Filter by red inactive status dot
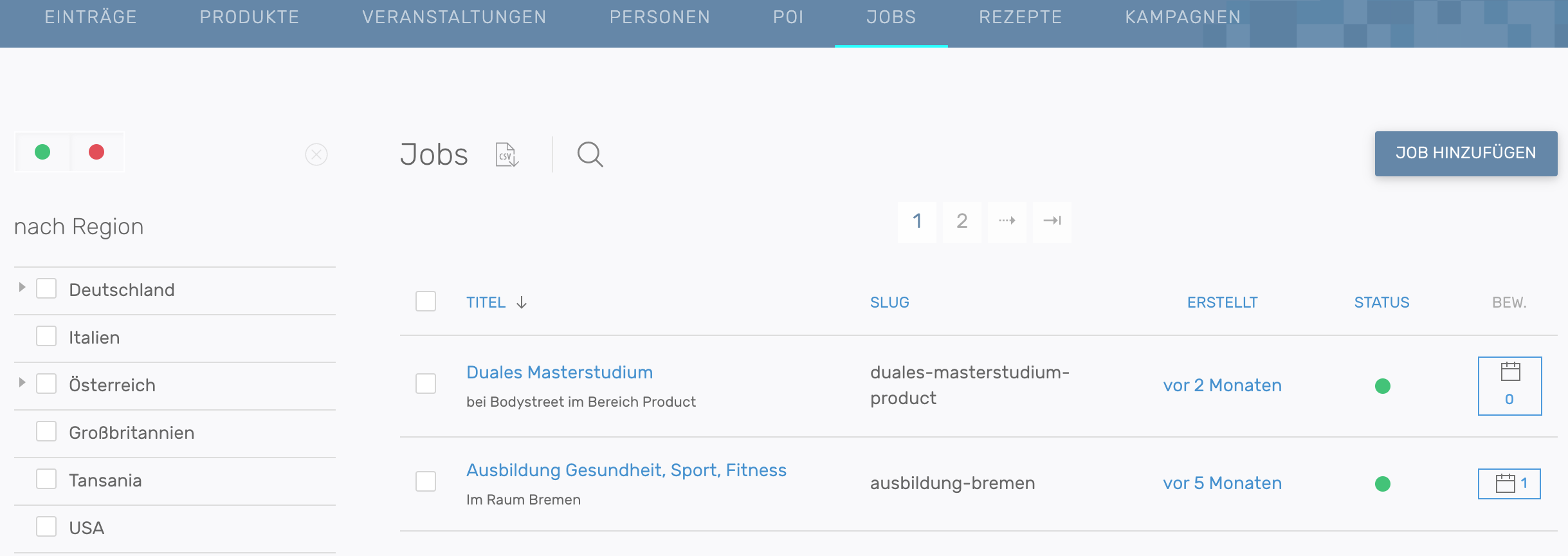 click(96, 152)
